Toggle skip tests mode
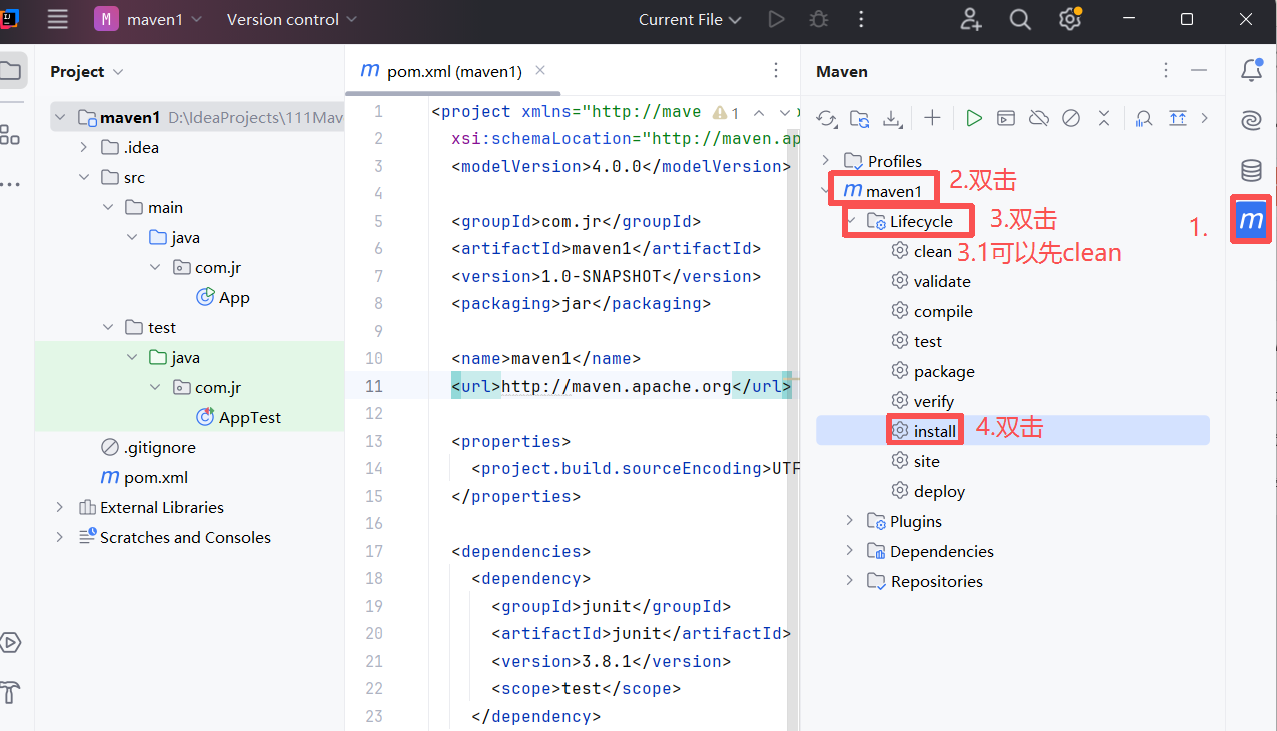The width and height of the screenshot is (1277, 731). [x=1071, y=118]
